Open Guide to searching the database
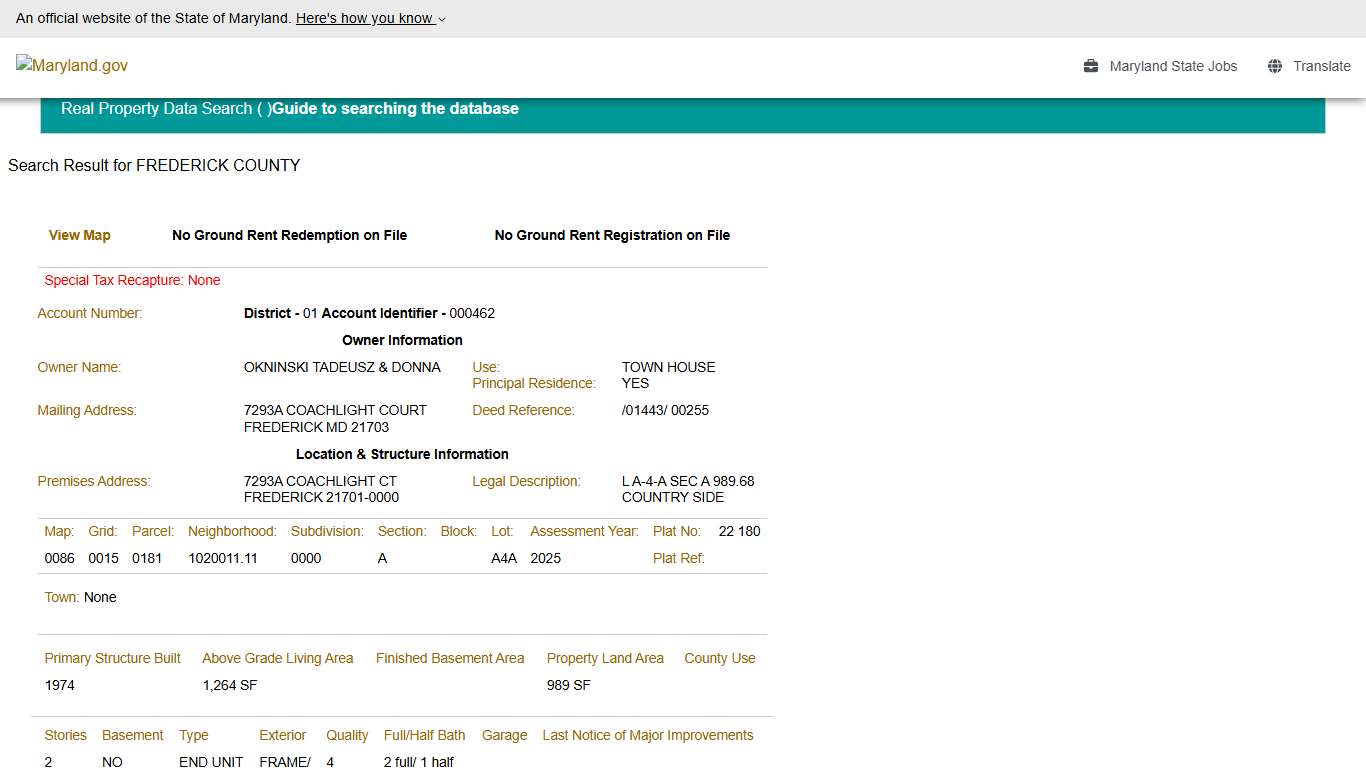Viewport: 1366px width, 768px height. [395, 108]
